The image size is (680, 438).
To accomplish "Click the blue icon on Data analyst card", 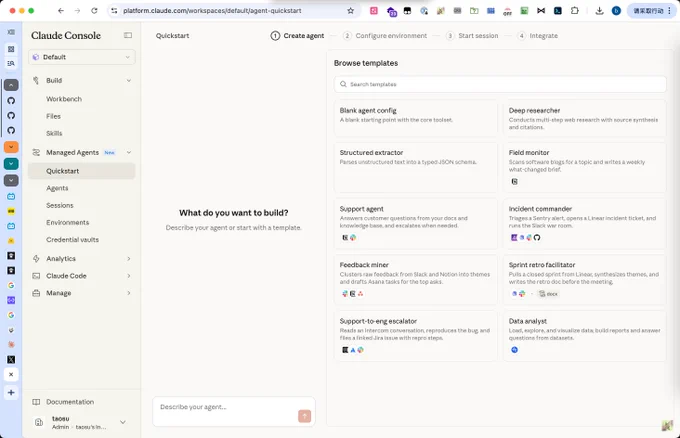I will coord(514,350).
